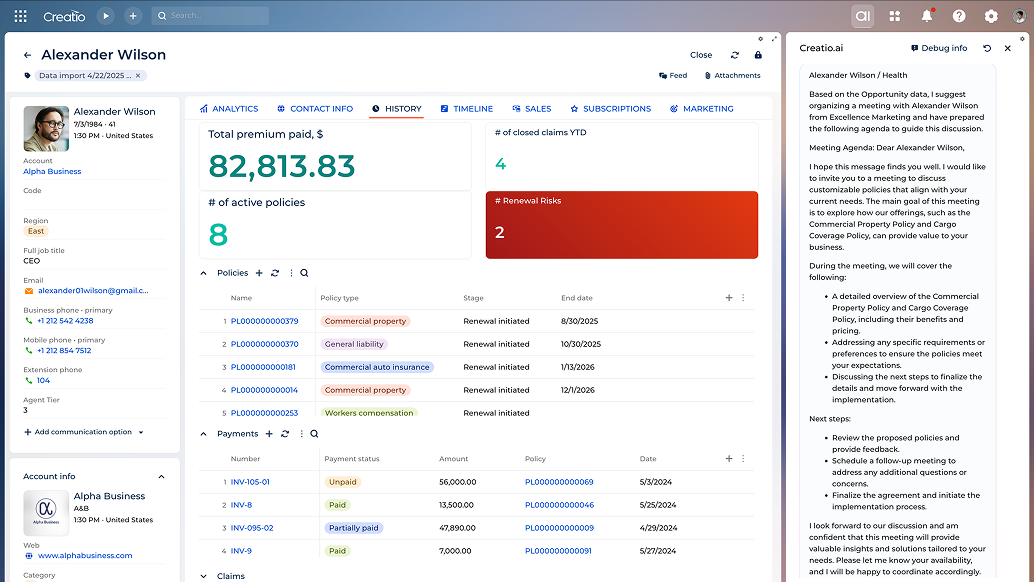
Task: Click Alexander Wilson's profile photo
Action: 46,129
